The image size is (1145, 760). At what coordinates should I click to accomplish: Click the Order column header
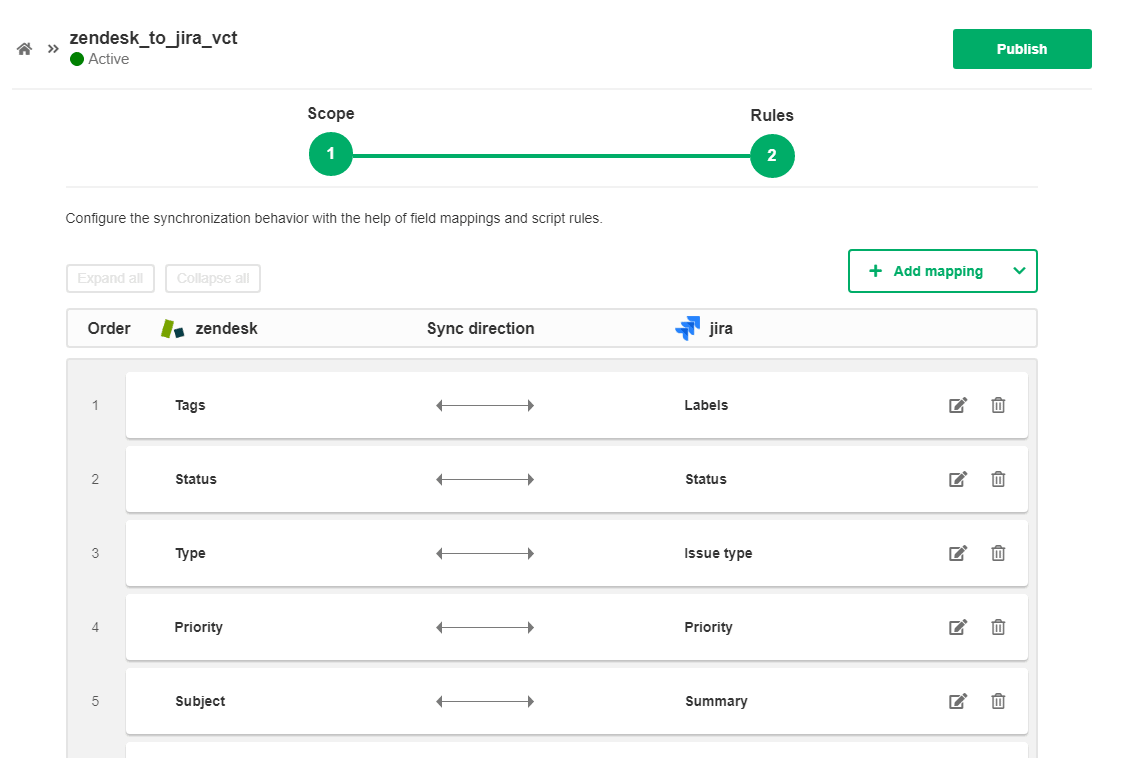click(109, 329)
